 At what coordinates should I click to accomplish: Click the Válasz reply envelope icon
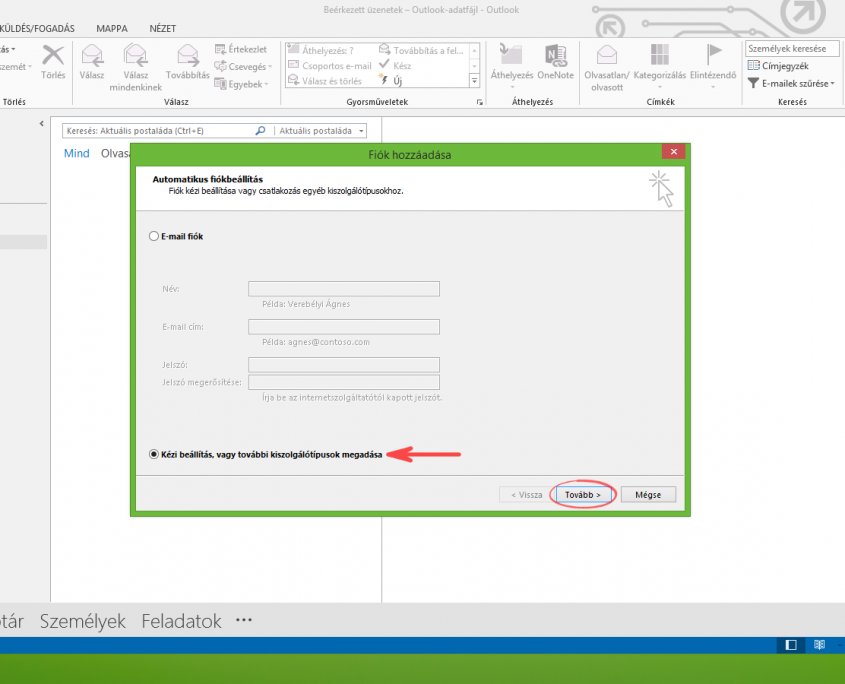pos(93,56)
